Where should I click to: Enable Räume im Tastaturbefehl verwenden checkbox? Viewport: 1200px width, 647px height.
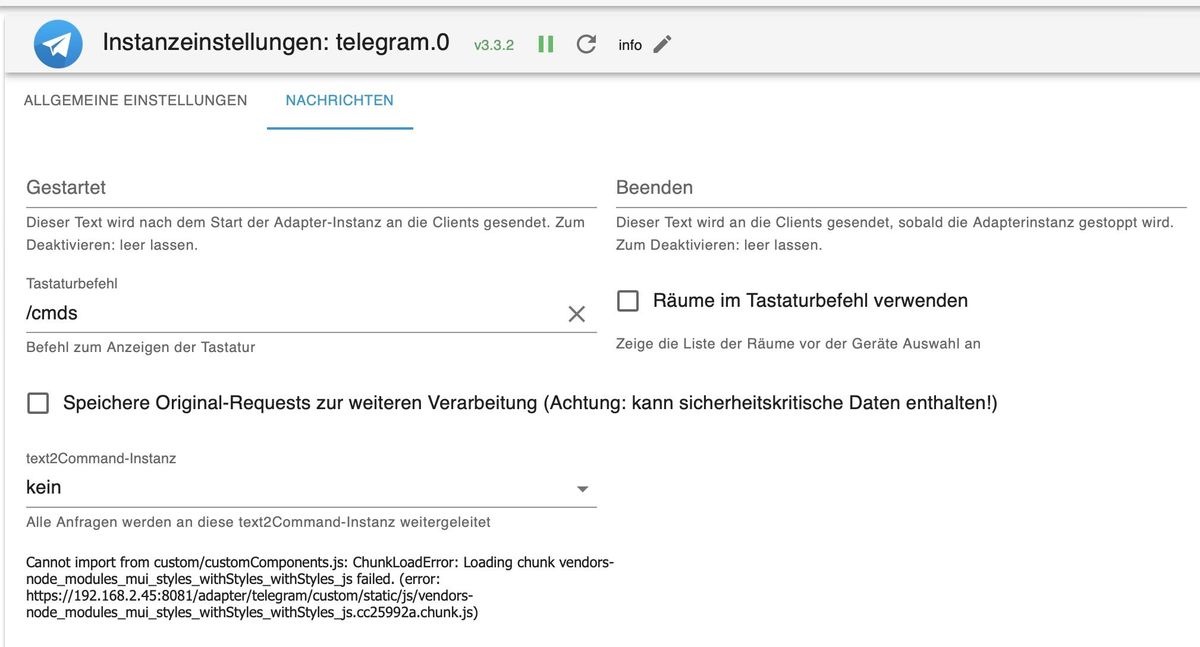point(628,301)
